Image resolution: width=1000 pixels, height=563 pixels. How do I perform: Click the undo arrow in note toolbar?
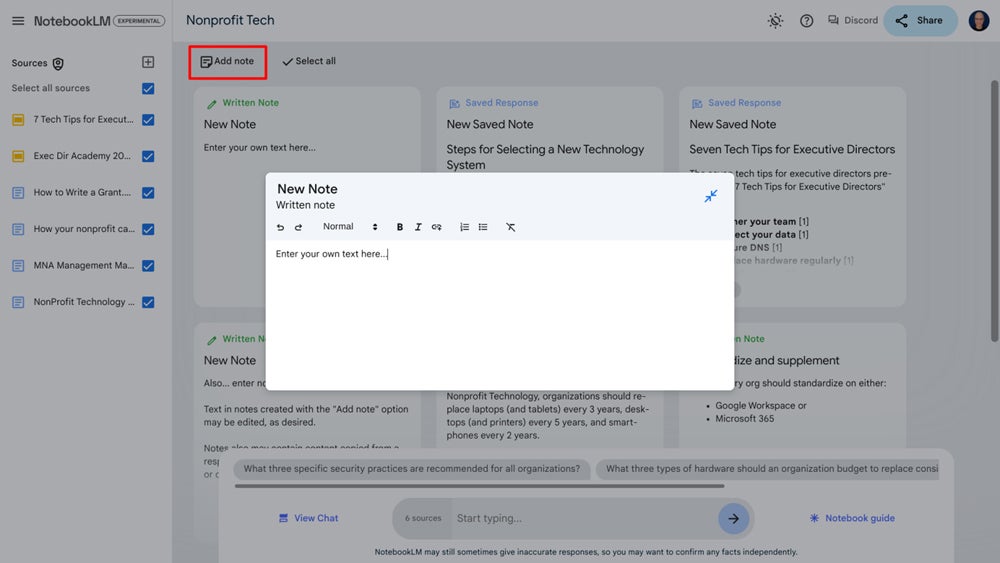pyautogui.click(x=281, y=227)
